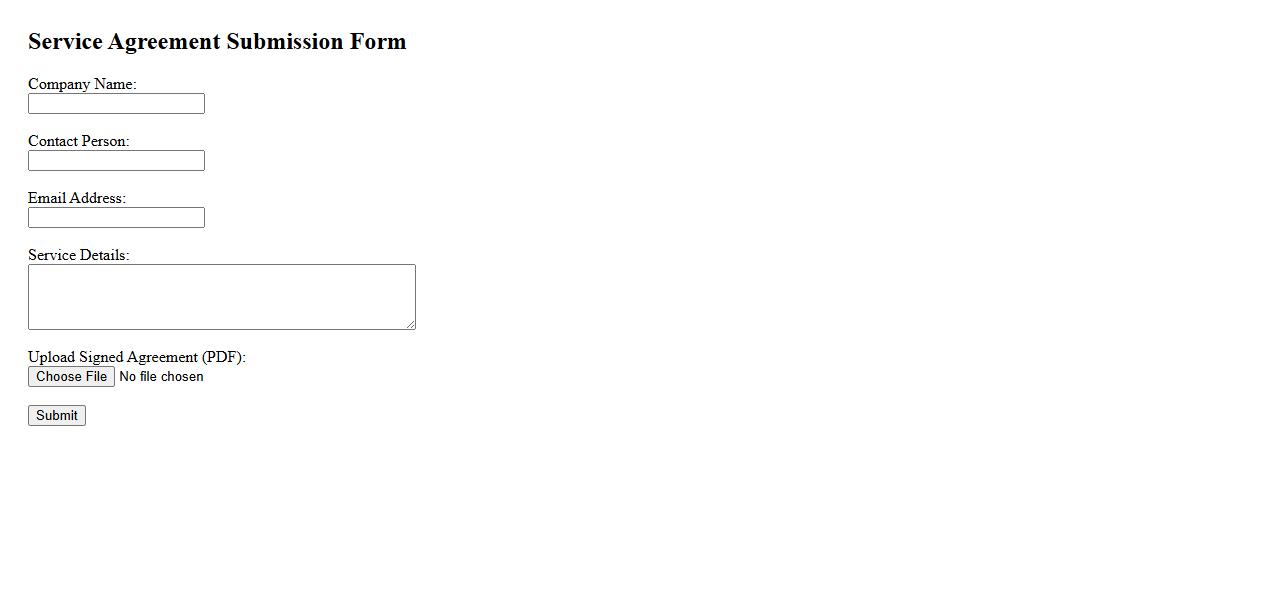Submit the service agreement form
The image size is (1278, 601).
pyautogui.click(x=57, y=416)
